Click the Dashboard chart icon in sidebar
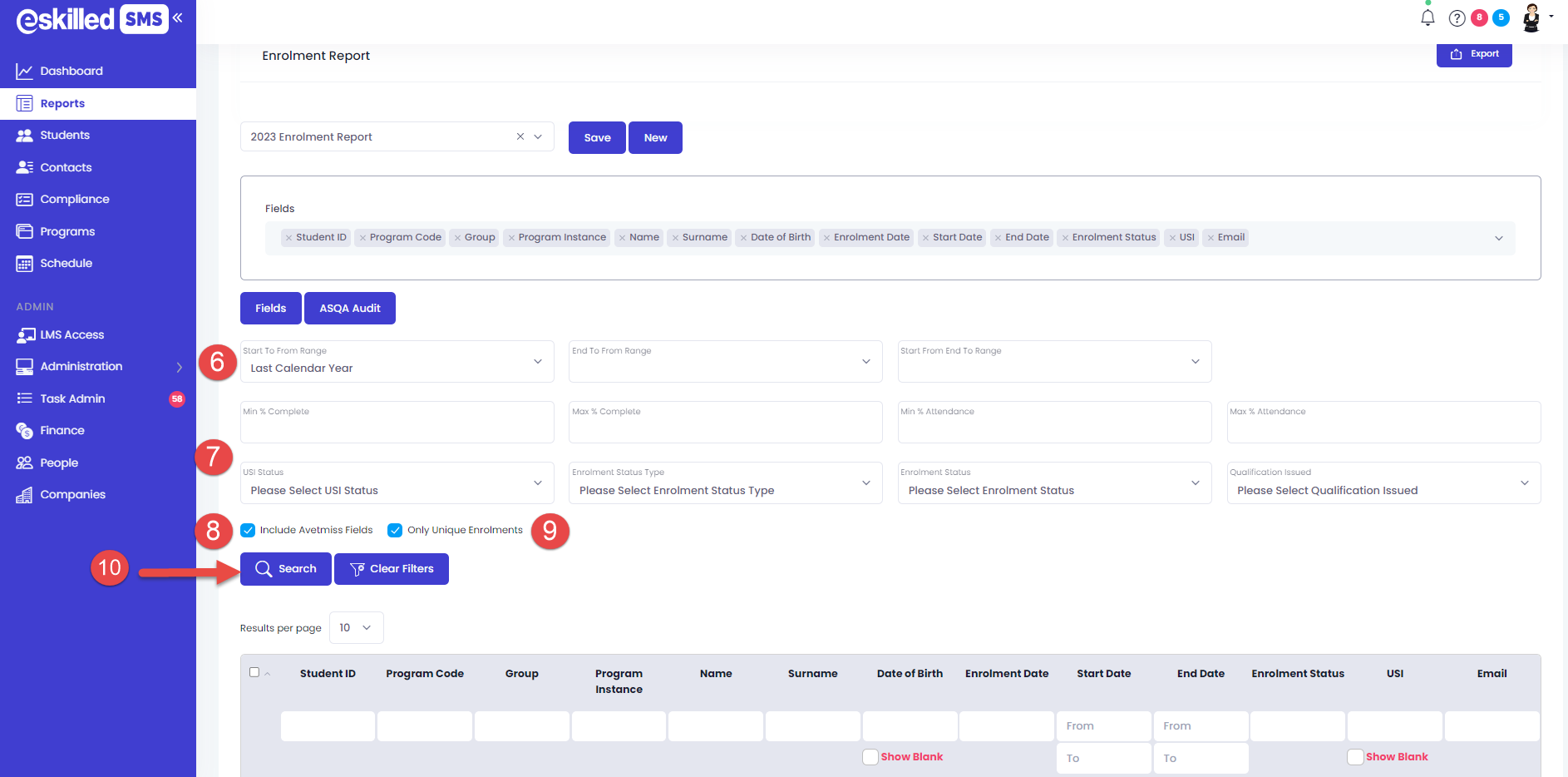 pyautogui.click(x=24, y=72)
